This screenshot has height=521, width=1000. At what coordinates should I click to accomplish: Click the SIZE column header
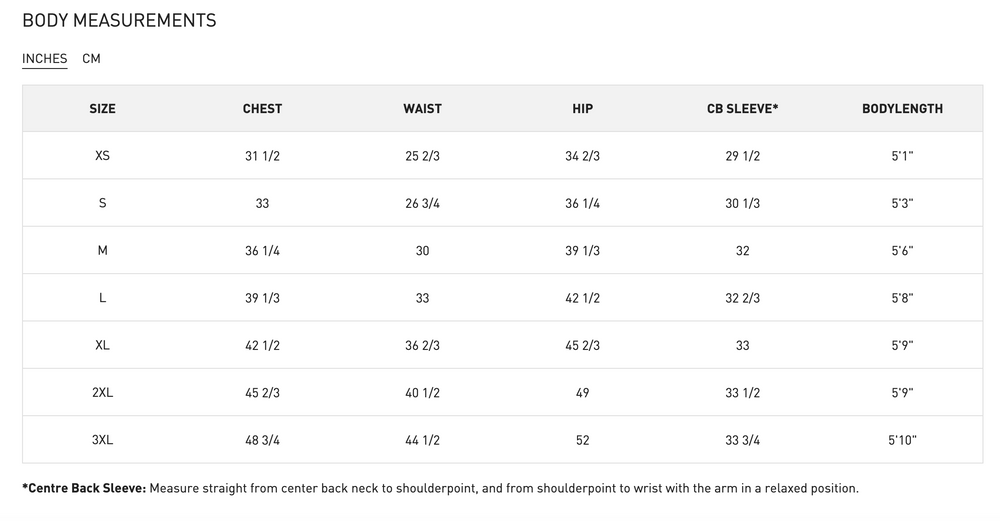102,108
